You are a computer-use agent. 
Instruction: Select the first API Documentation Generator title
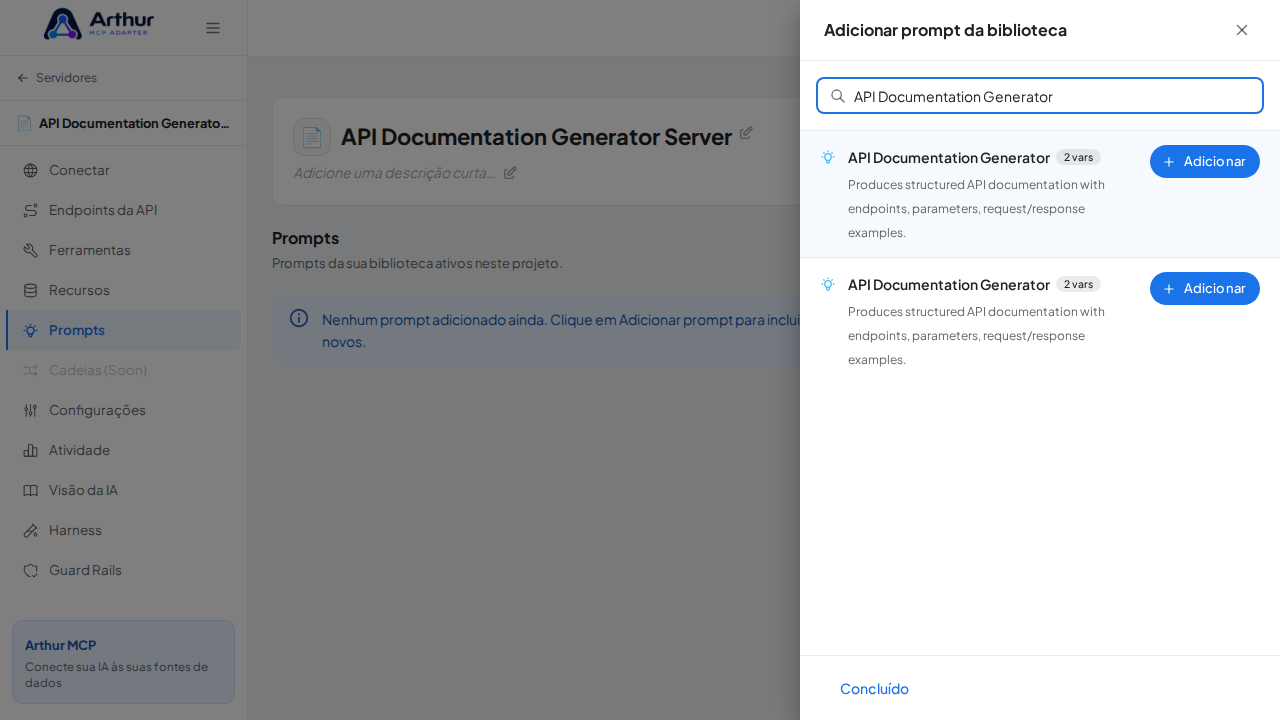click(x=948, y=157)
